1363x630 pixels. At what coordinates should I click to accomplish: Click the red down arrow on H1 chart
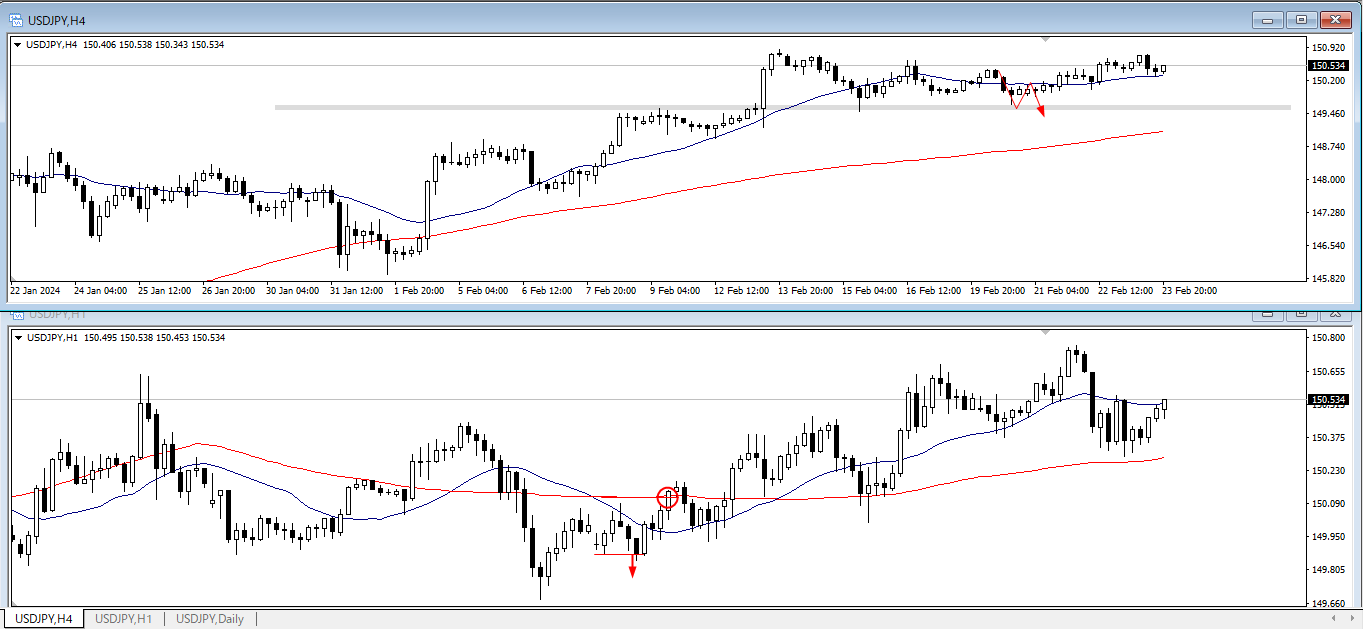pos(632,569)
